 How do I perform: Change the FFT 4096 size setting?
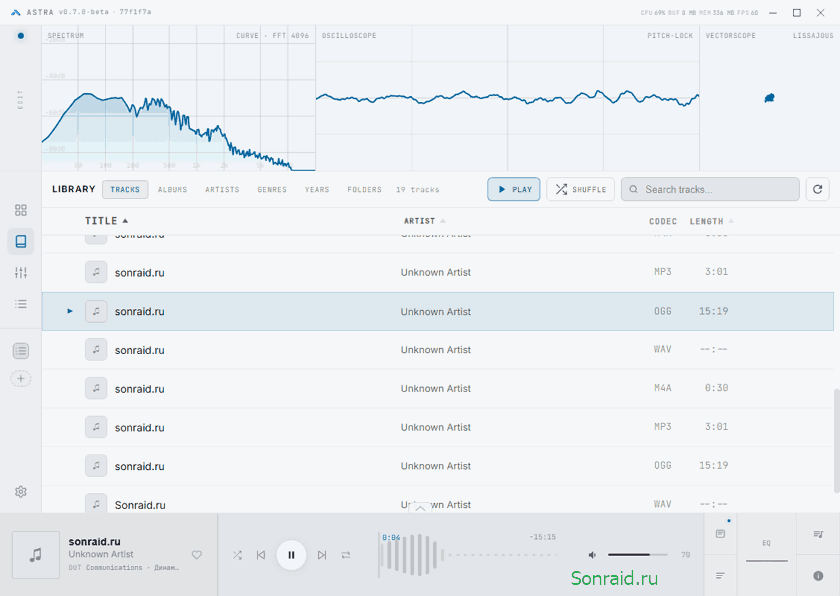[x=290, y=35]
